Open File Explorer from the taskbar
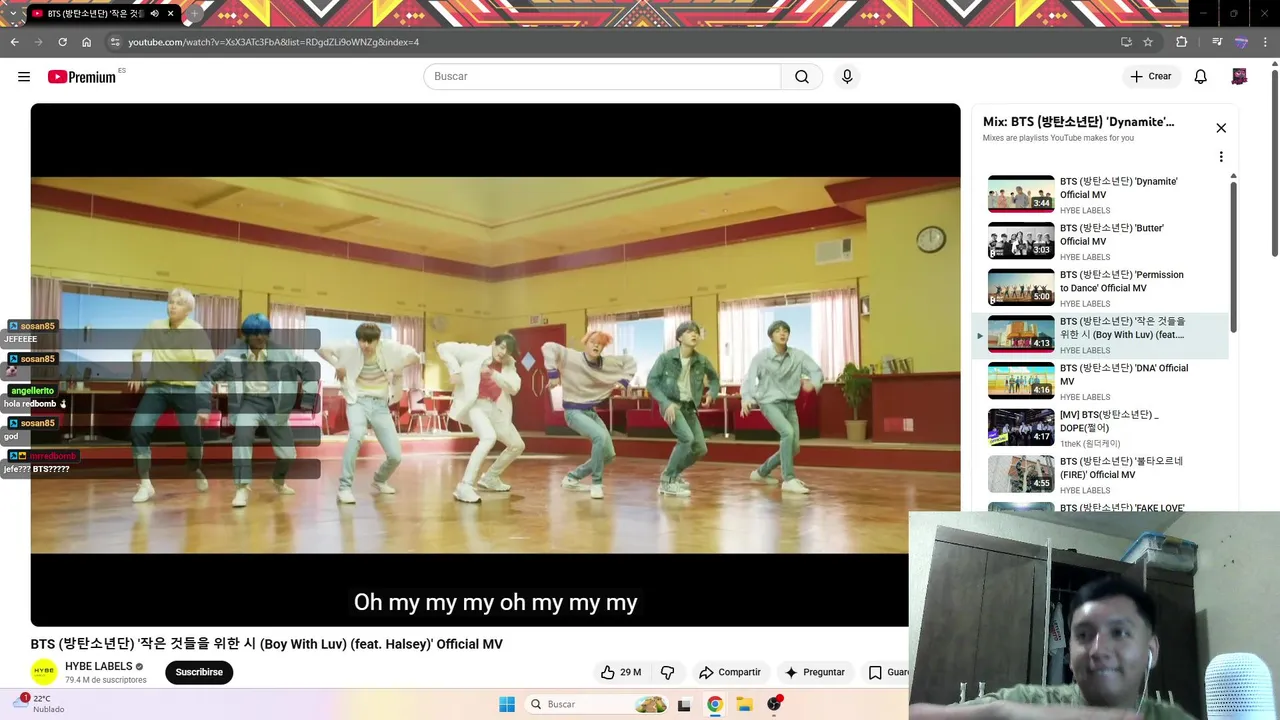The image size is (1280, 720). pos(744,704)
